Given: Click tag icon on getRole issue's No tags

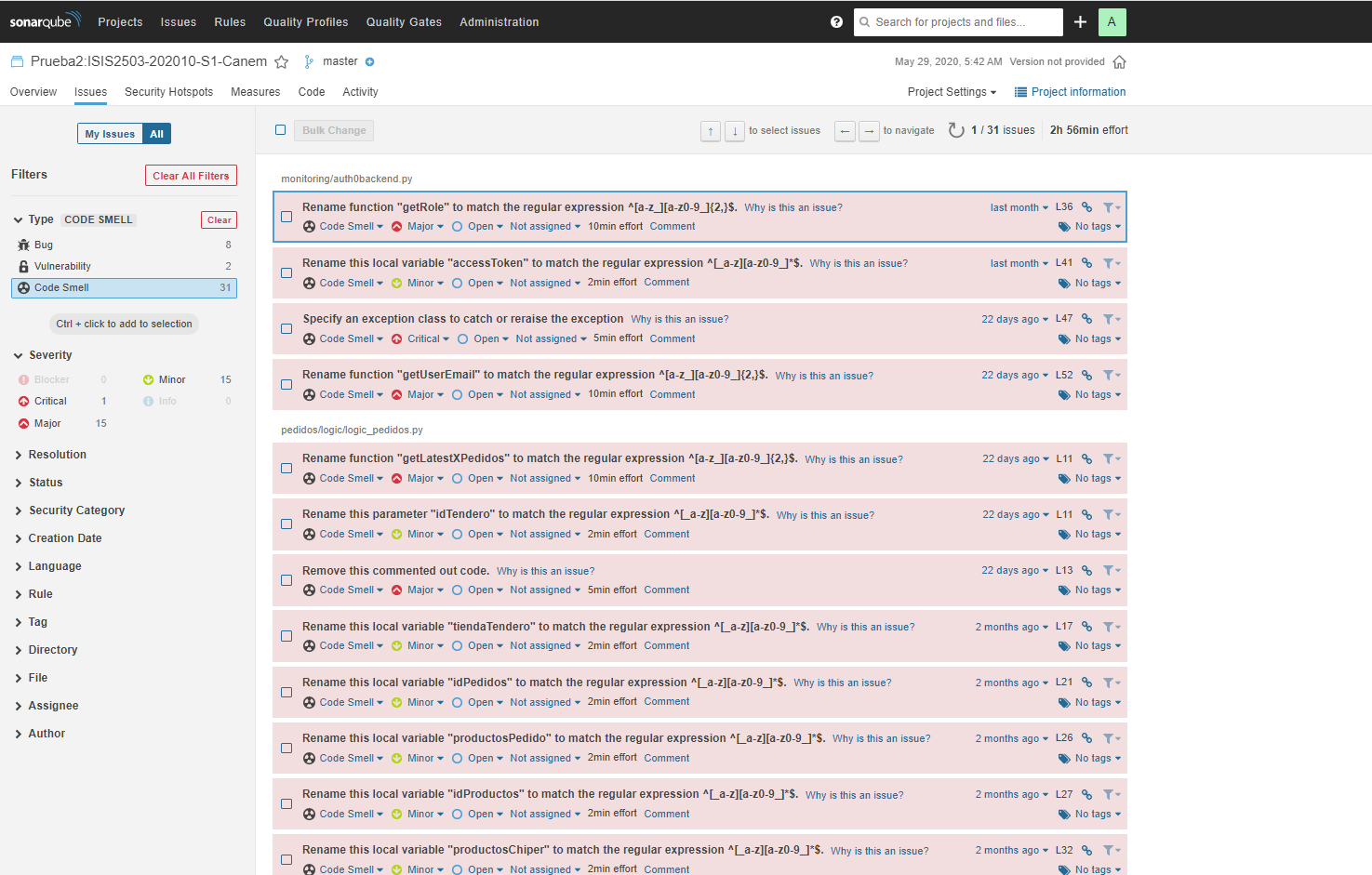Looking at the screenshot, I should tap(1064, 227).
